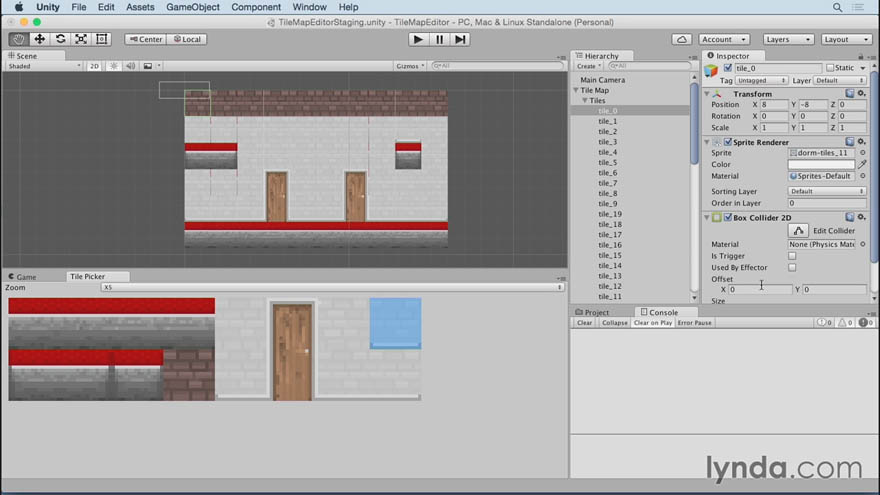
Task: Open the Assets menu
Action: point(140,7)
